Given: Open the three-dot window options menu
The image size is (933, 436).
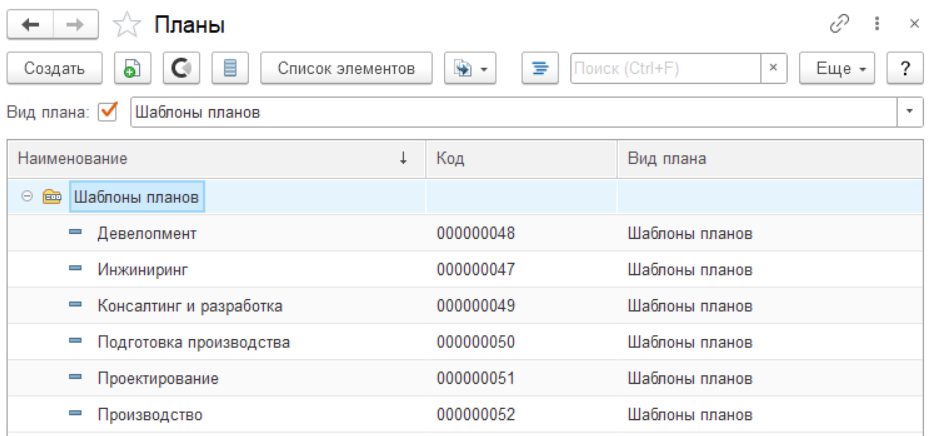Looking at the screenshot, I should (x=877, y=23).
